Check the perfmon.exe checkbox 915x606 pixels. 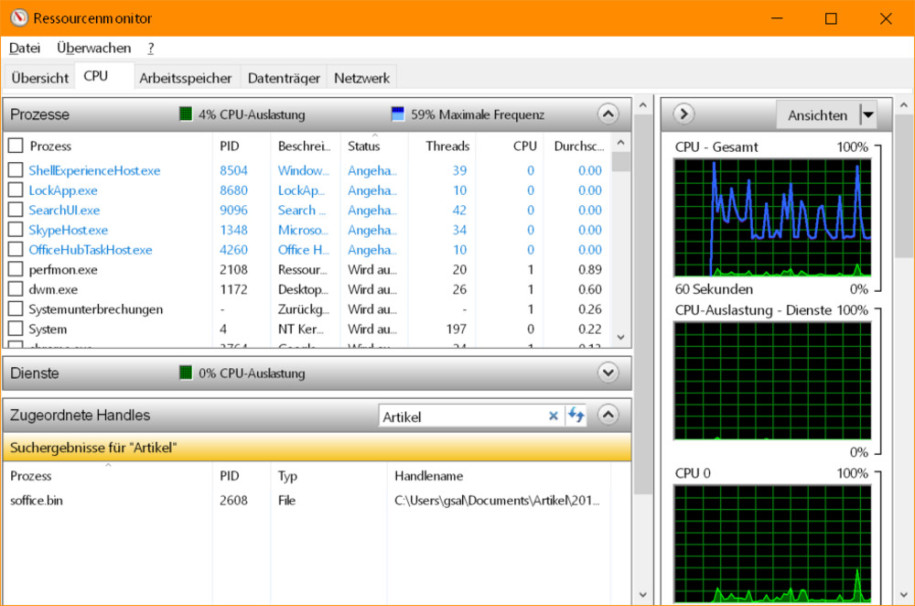point(16,269)
